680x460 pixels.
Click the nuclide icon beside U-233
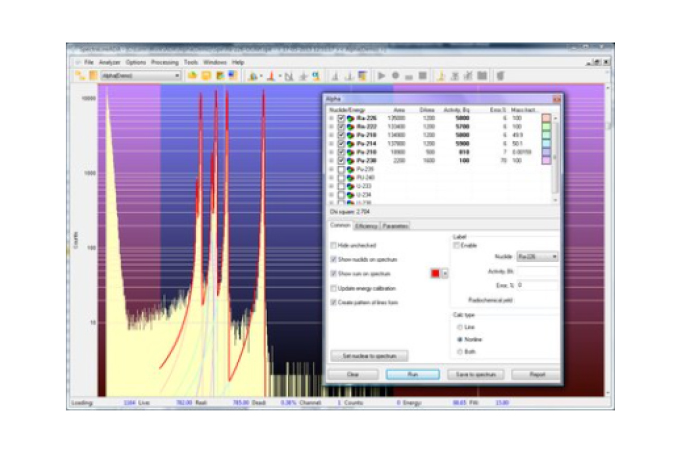pos(351,185)
